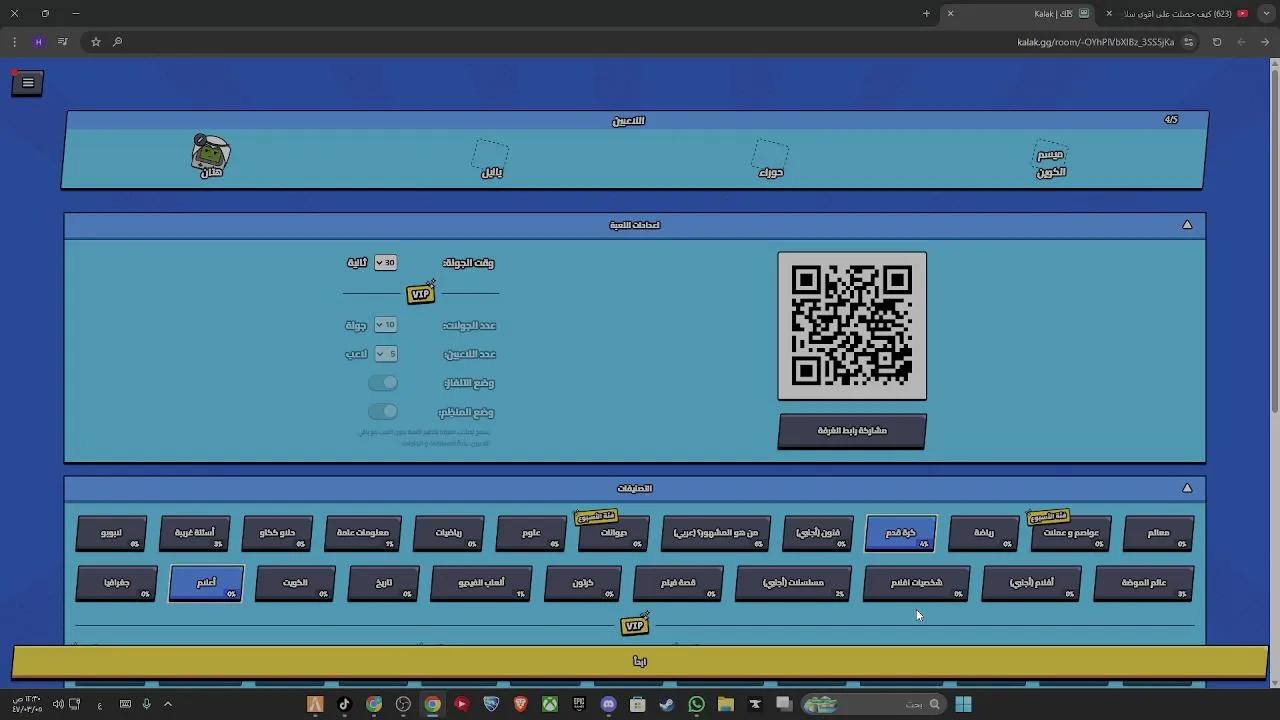Screen dimensions: 1280x720
Task: Choose the ألعاب الفيديو category button
Action: (x=481, y=583)
